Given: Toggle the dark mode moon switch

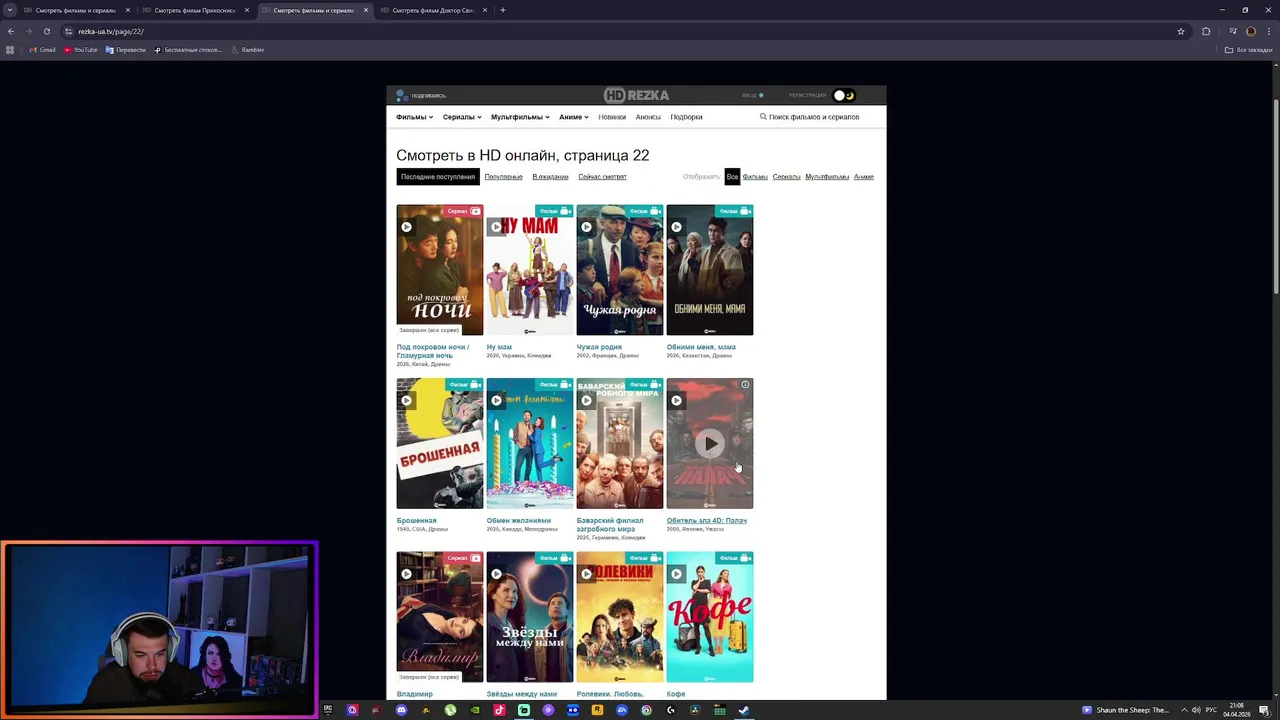Looking at the screenshot, I should point(845,96).
